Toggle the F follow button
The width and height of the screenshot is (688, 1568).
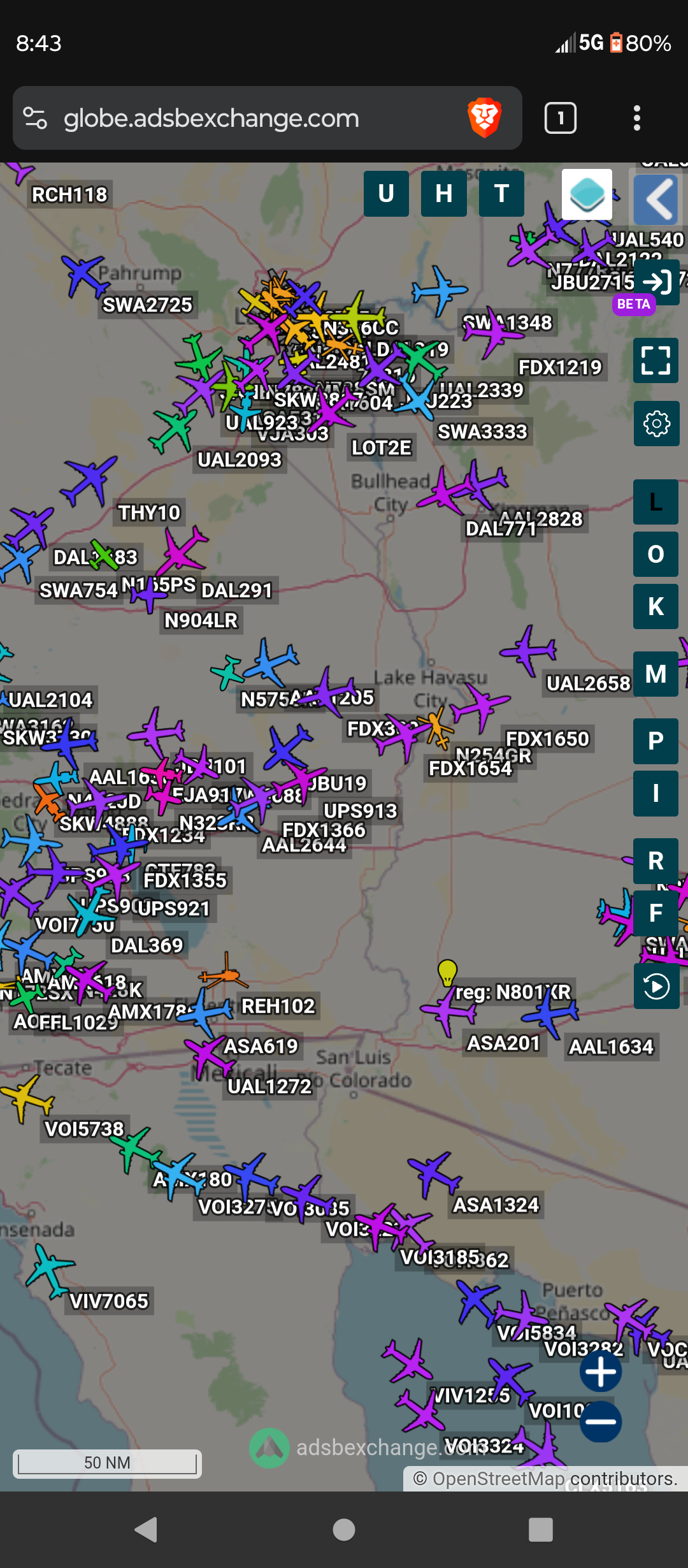click(656, 913)
